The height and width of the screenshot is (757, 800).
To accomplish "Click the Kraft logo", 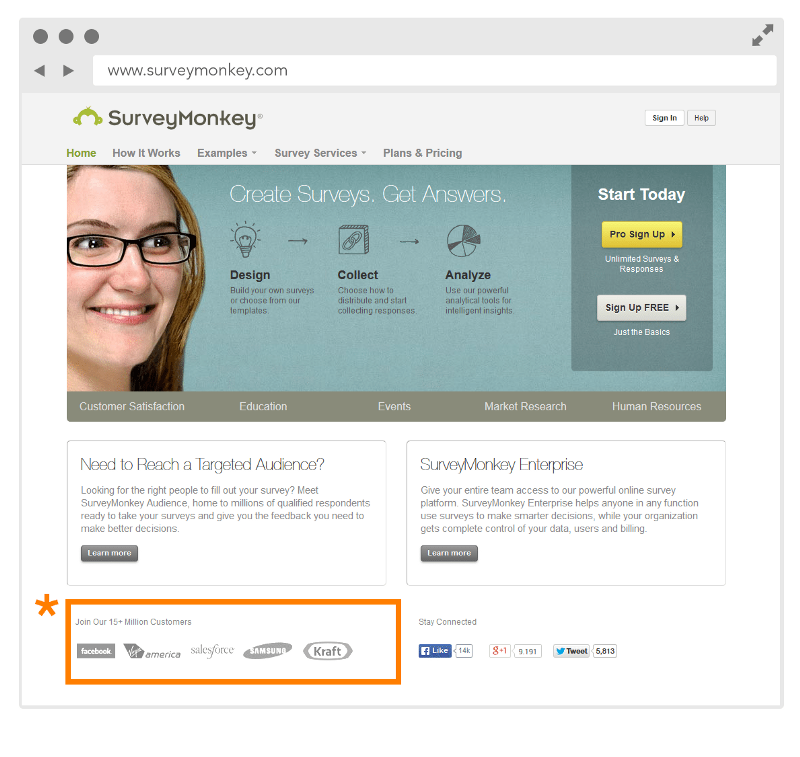I will click(x=328, y=651).
